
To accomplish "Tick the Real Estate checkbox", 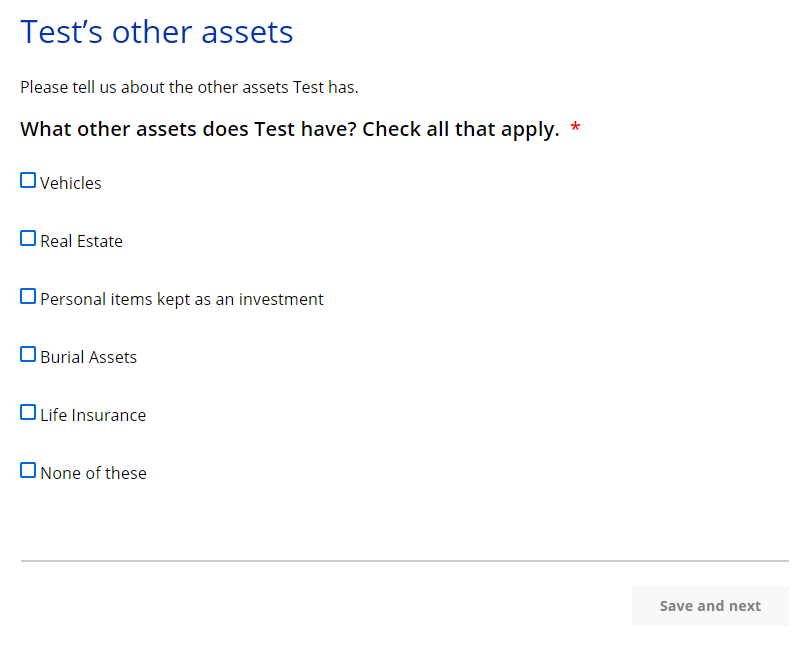I will (x=28, y=239).
